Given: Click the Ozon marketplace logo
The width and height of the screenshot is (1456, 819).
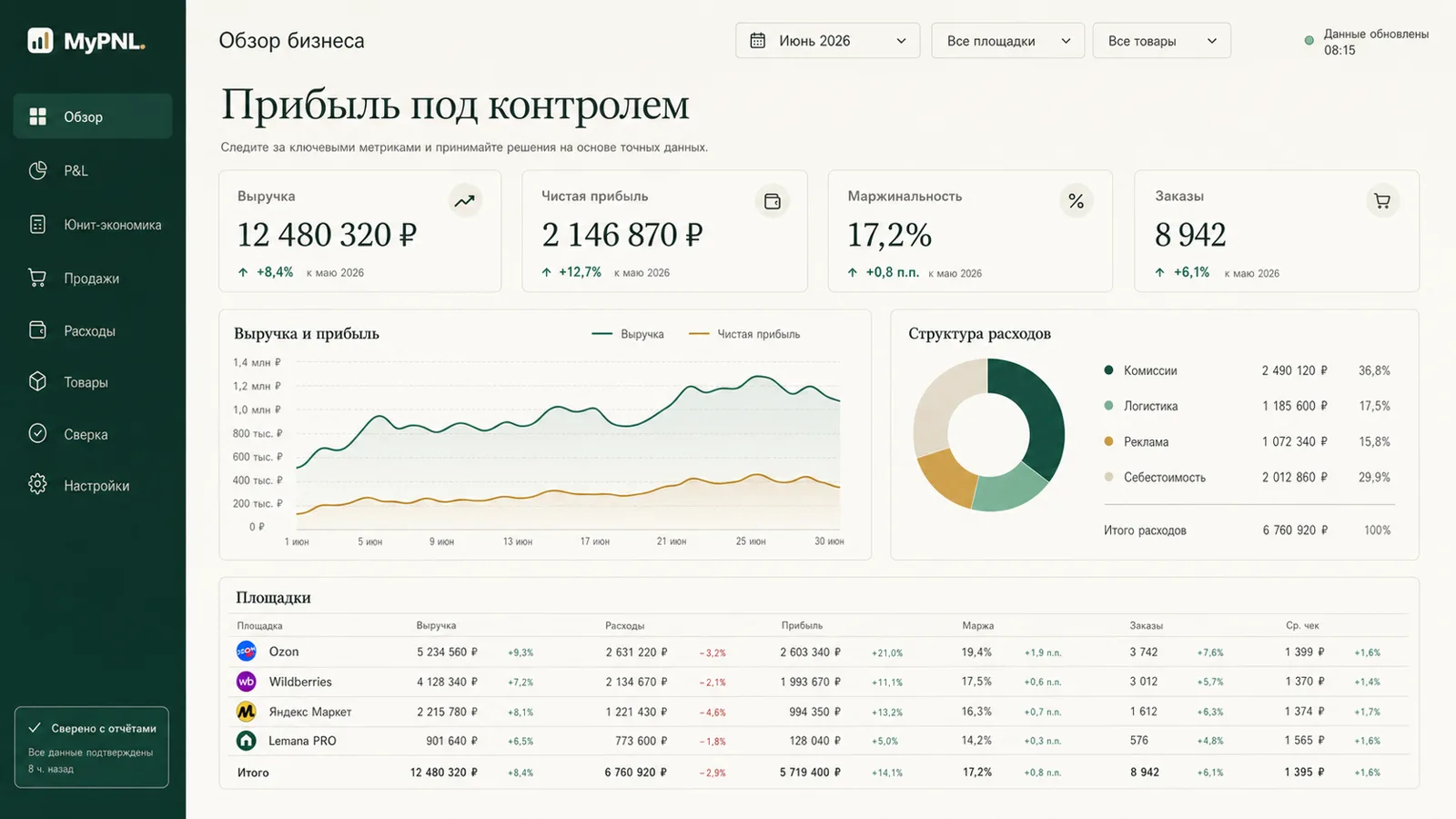Looking at the screenshot, I should [x=247, y=652].
